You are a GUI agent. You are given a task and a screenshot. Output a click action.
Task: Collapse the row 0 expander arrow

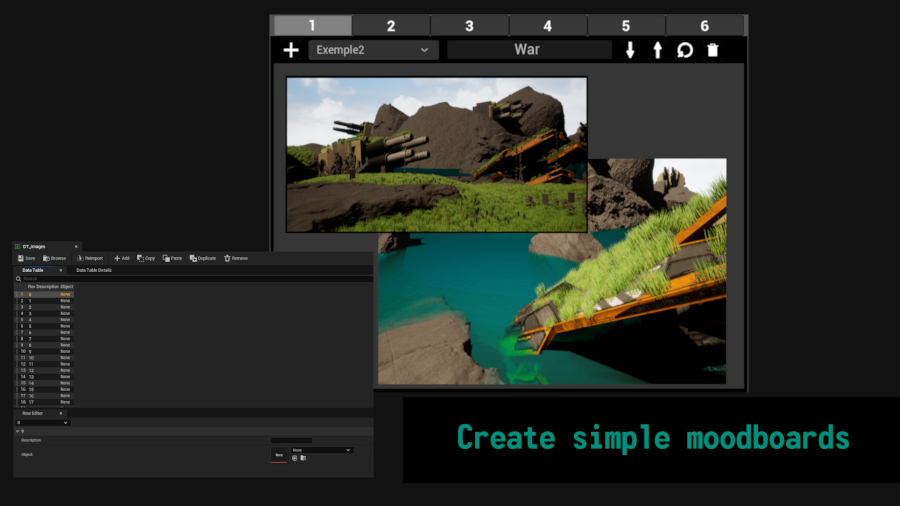pos(18,431)
